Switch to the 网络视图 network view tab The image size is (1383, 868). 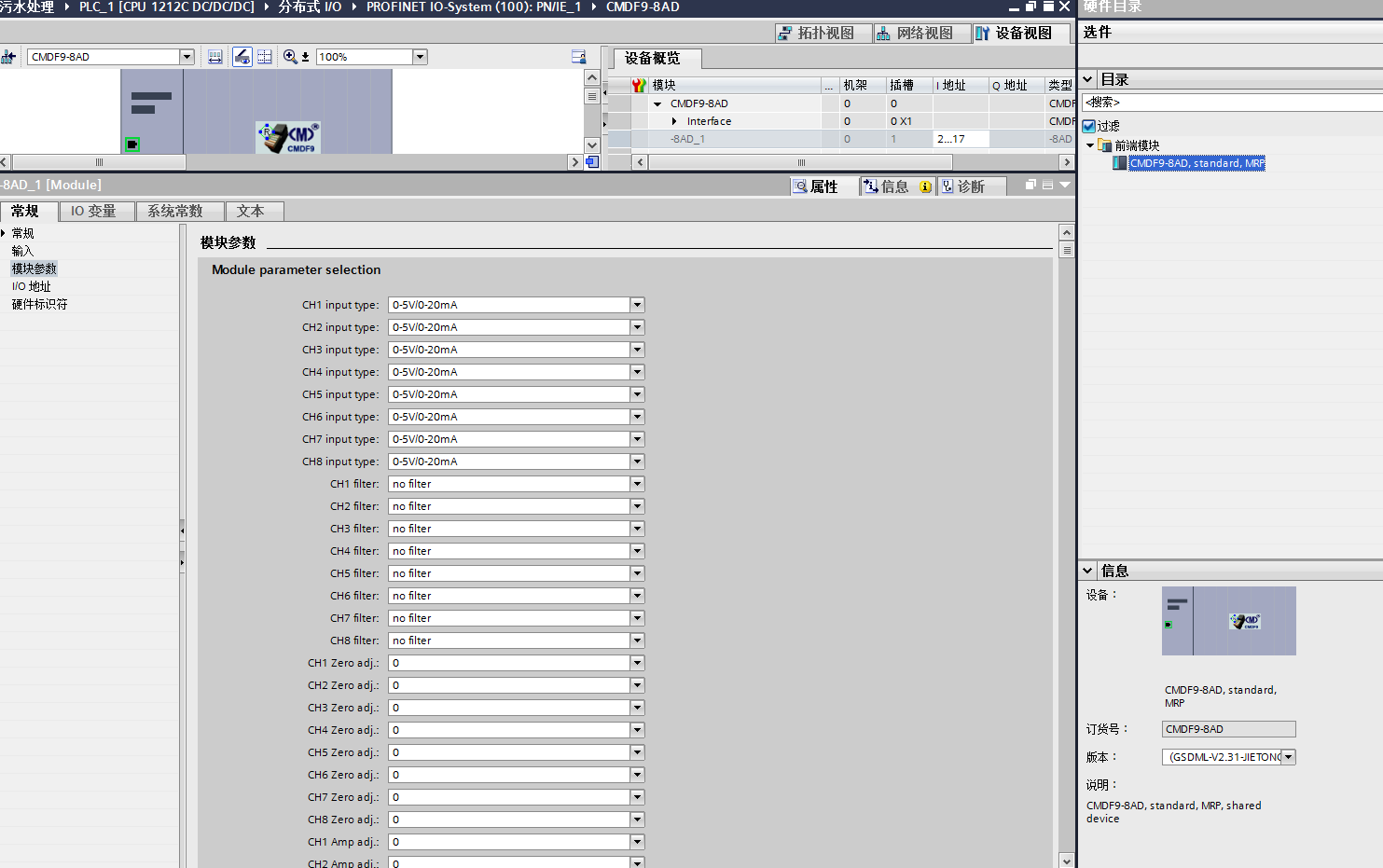pos(915,34)
